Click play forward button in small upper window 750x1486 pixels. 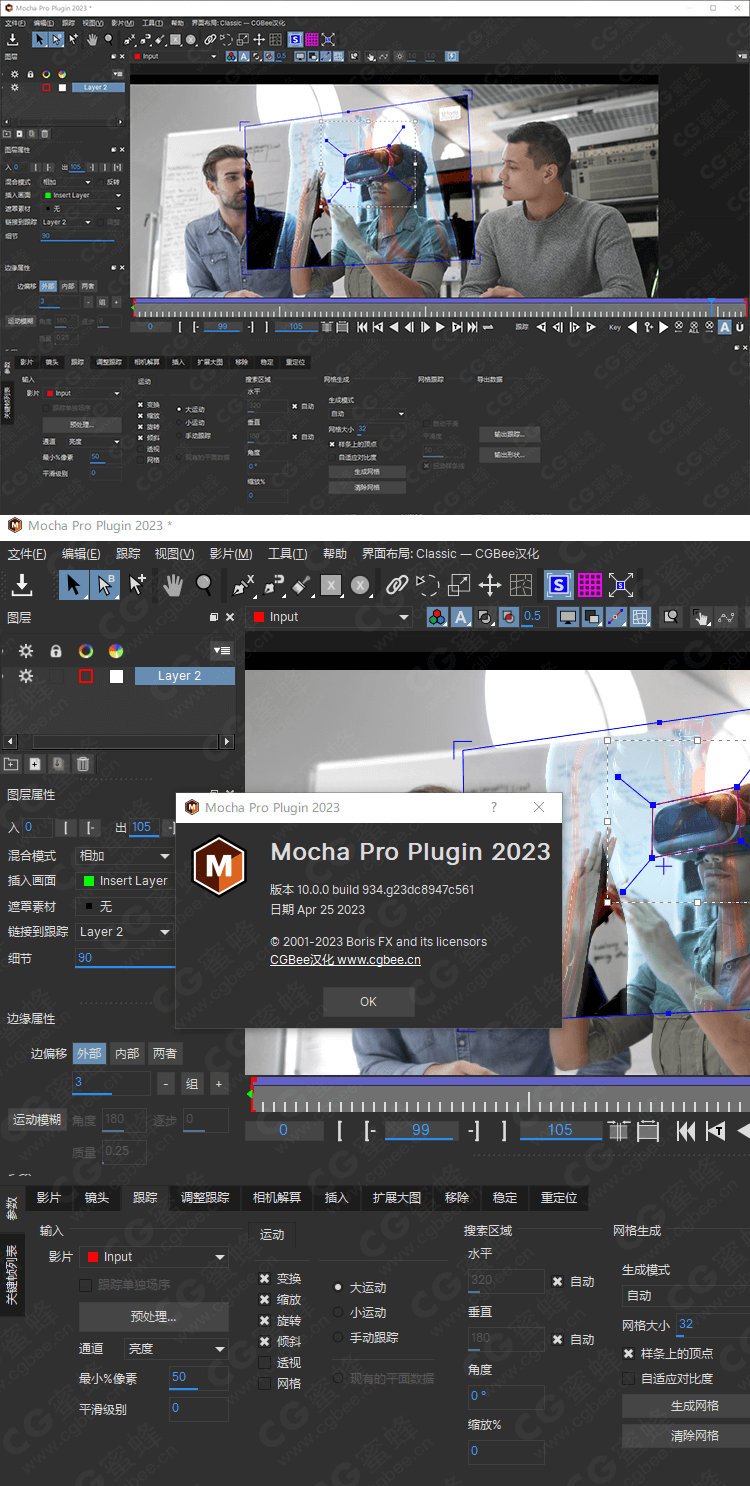click(441, 327)
